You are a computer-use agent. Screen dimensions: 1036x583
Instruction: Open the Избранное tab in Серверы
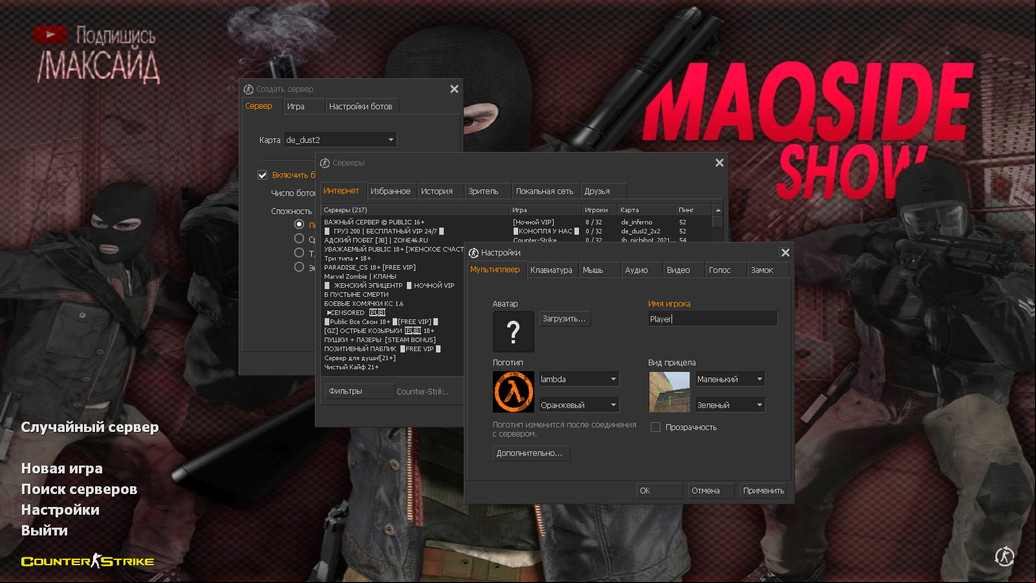[x=390, y=191]
